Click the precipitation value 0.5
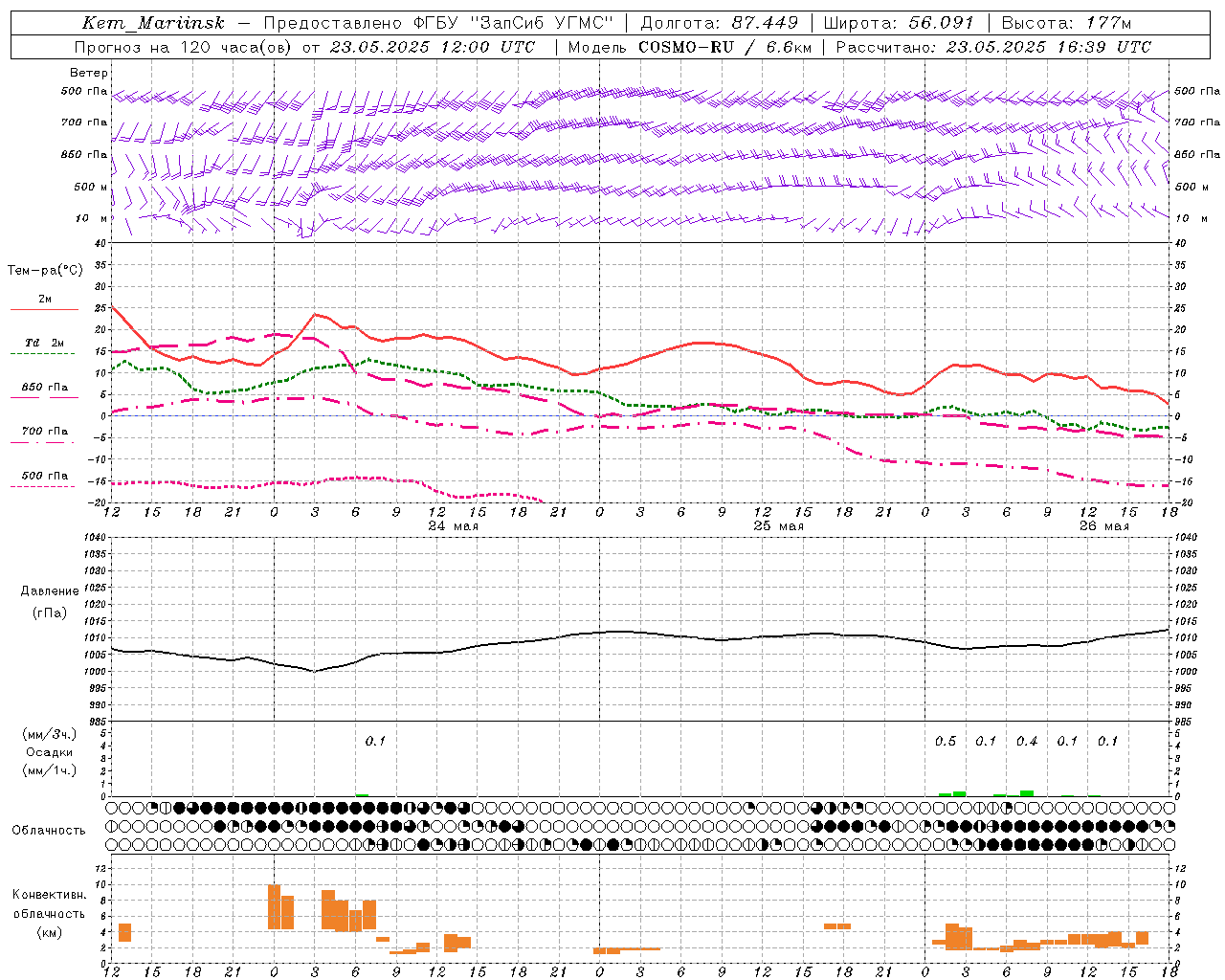Viewport: 1225px width, 980px height. pyautogui.click(x=946, y=742)
